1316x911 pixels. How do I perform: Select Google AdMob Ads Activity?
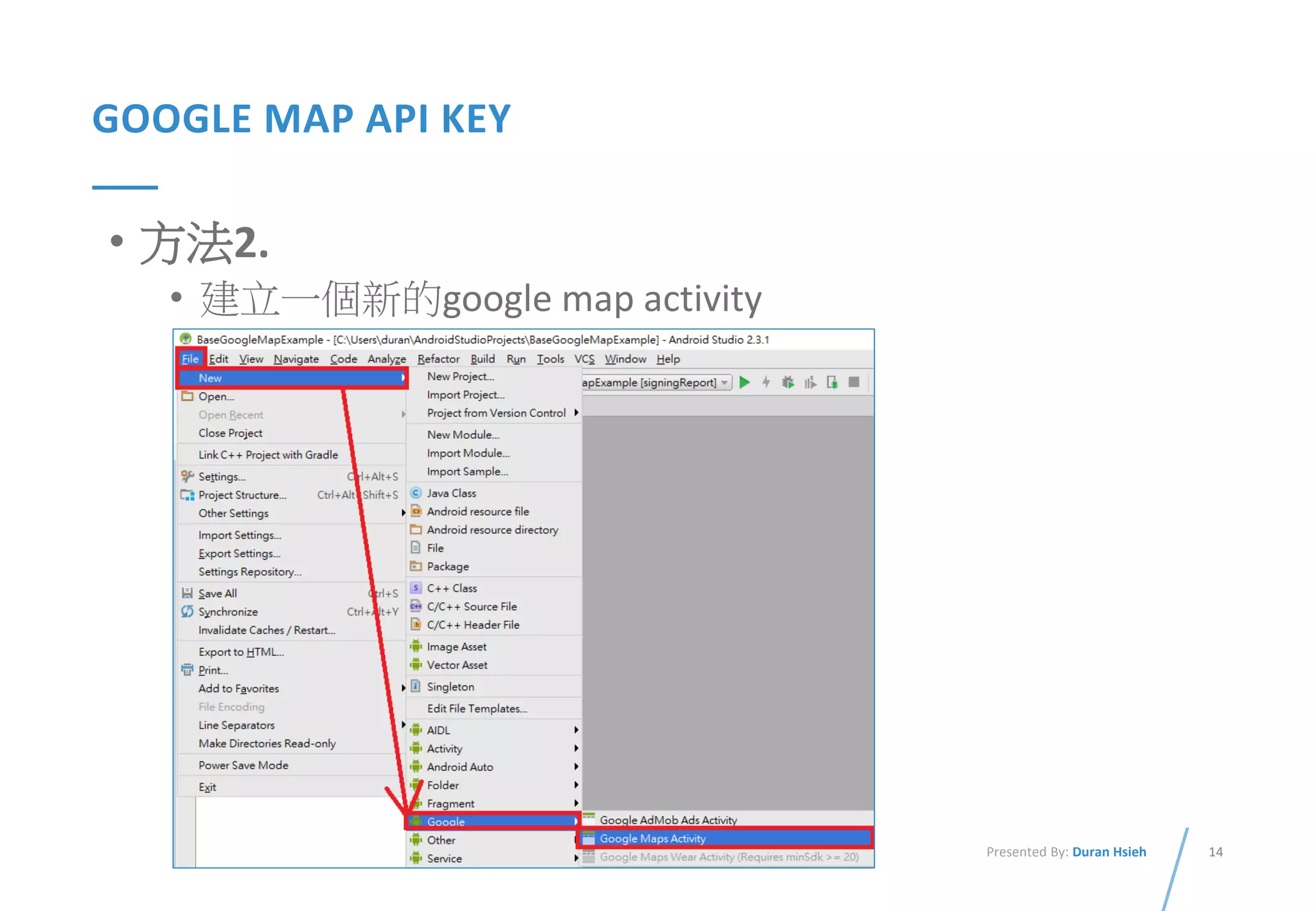pos(727,820)
